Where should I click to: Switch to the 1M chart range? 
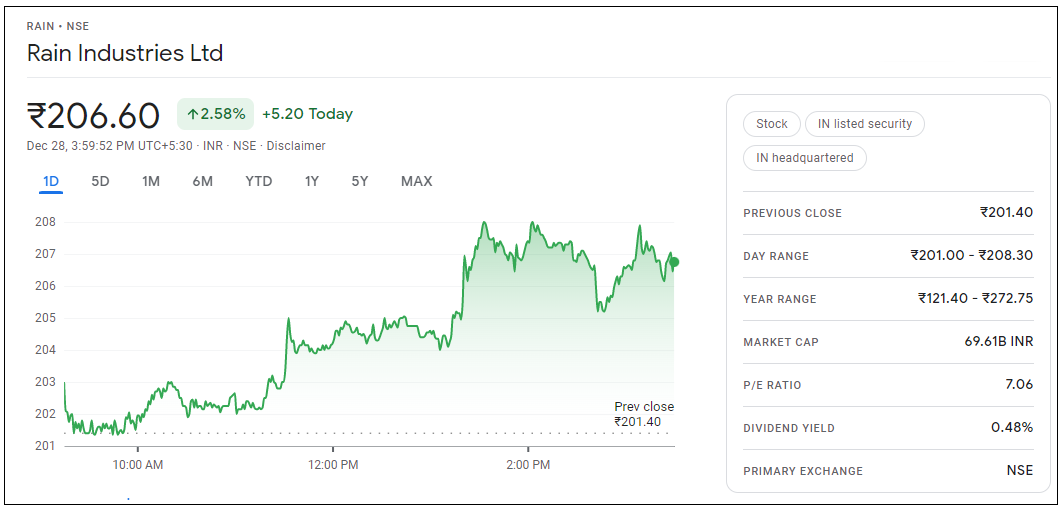click(151, 181)
